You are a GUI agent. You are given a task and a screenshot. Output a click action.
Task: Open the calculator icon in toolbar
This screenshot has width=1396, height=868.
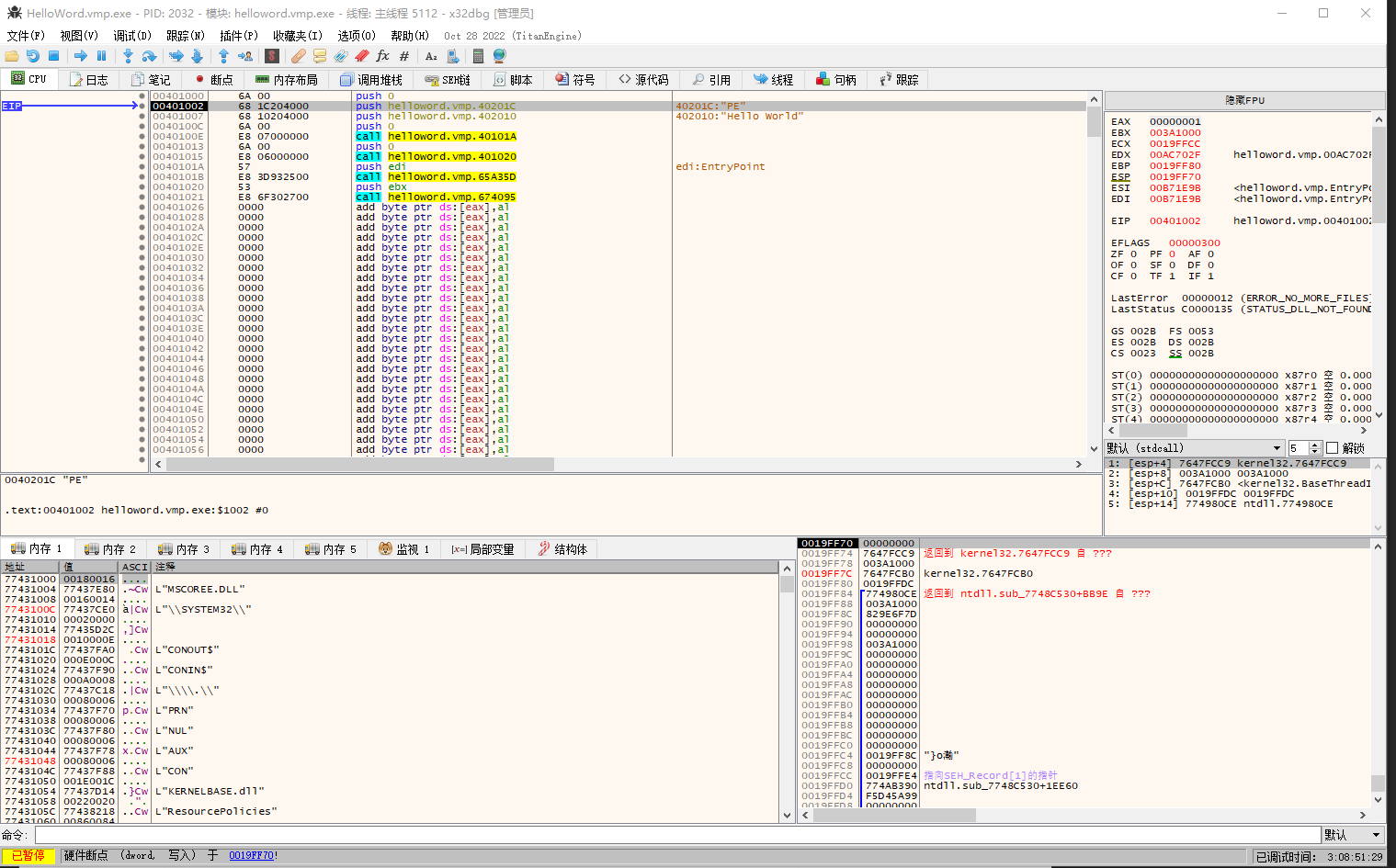point(478,56)
